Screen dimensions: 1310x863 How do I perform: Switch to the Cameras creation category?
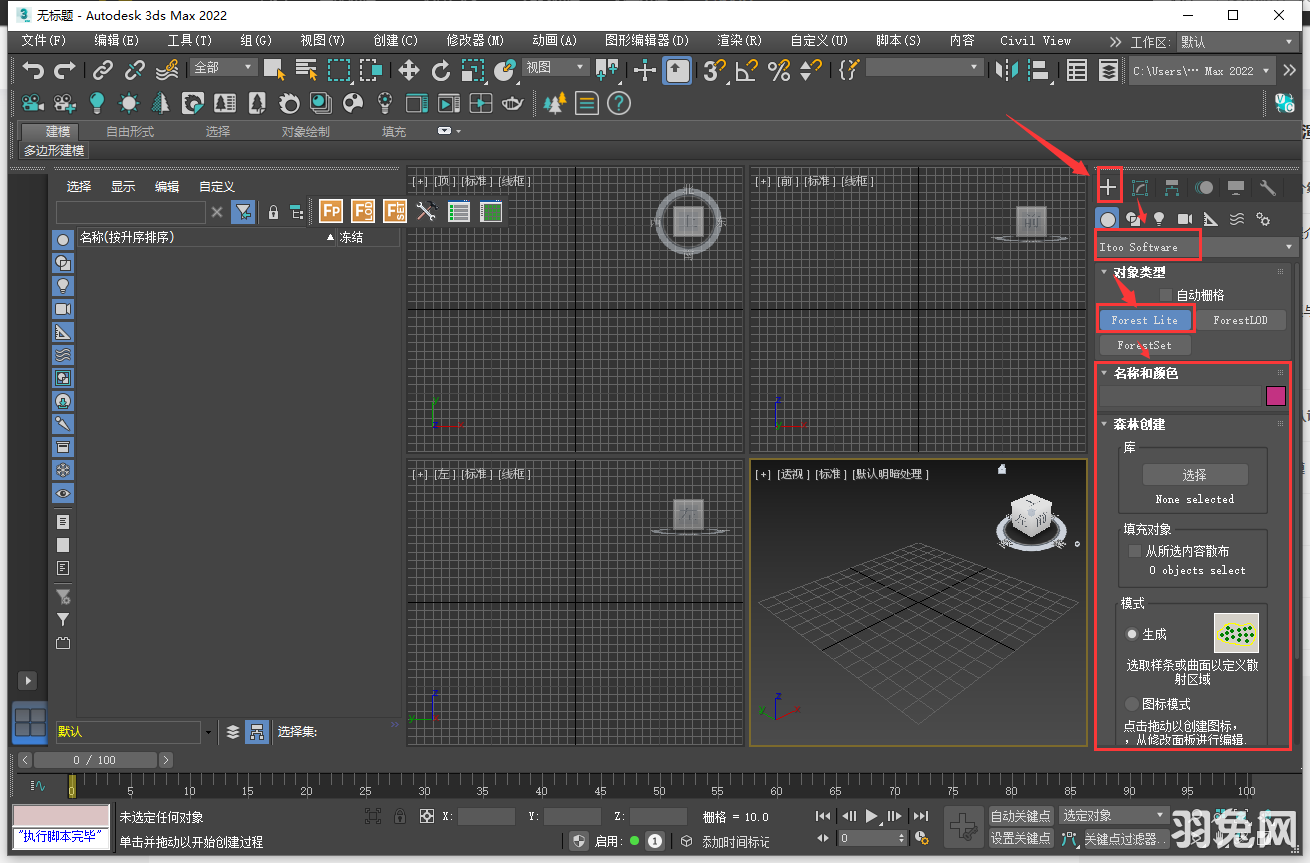pos(1185,218)
